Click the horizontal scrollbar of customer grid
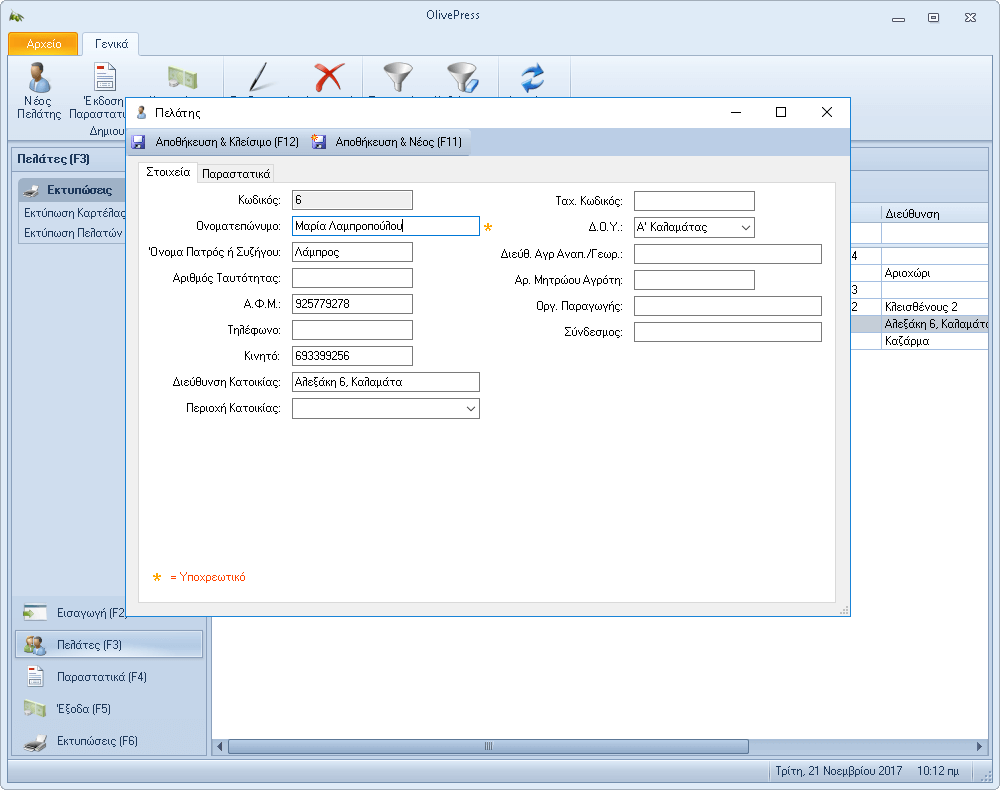Image resolution: width=1000 pixels, height=790 pixels. (488, 746)
